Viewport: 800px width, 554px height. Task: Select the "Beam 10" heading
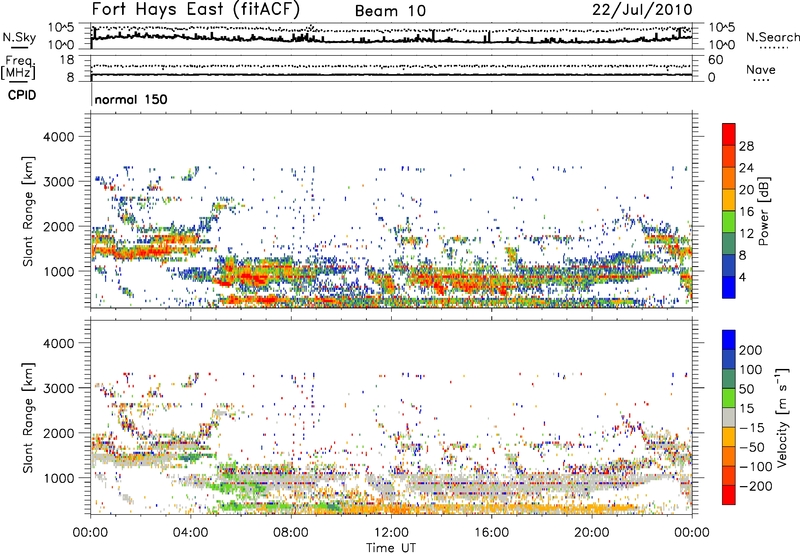click(390, 11)
